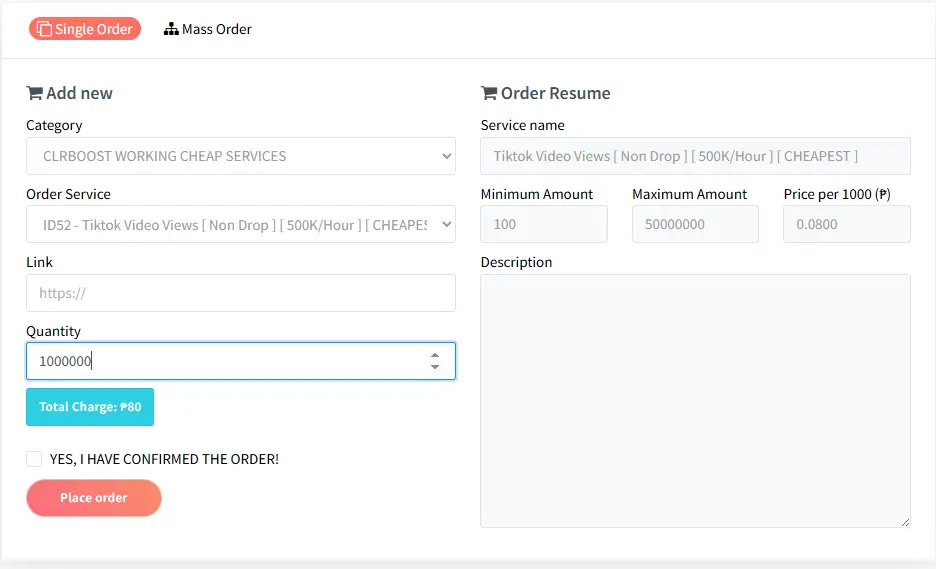Screen dimensions: 936x569
Task: Click the 'Order Service' label
Action: (x=69, y=194)
